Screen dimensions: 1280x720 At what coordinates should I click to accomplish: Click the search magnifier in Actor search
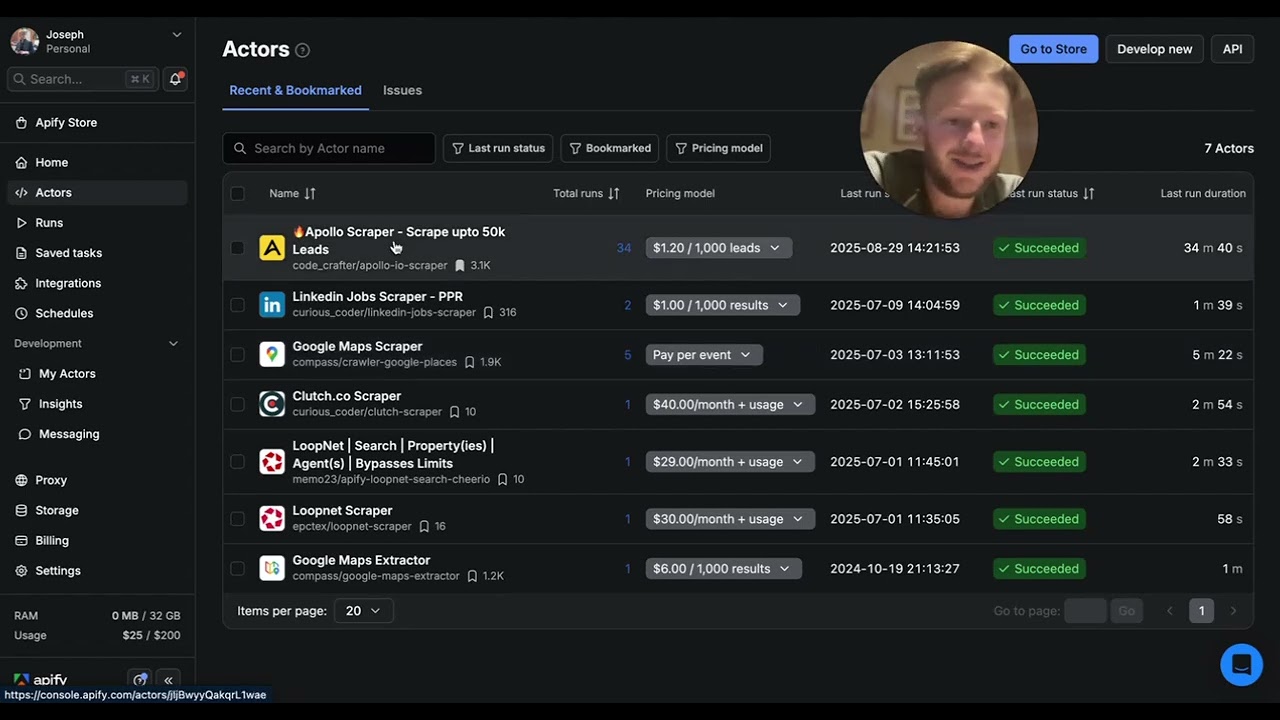pos(240,148)
